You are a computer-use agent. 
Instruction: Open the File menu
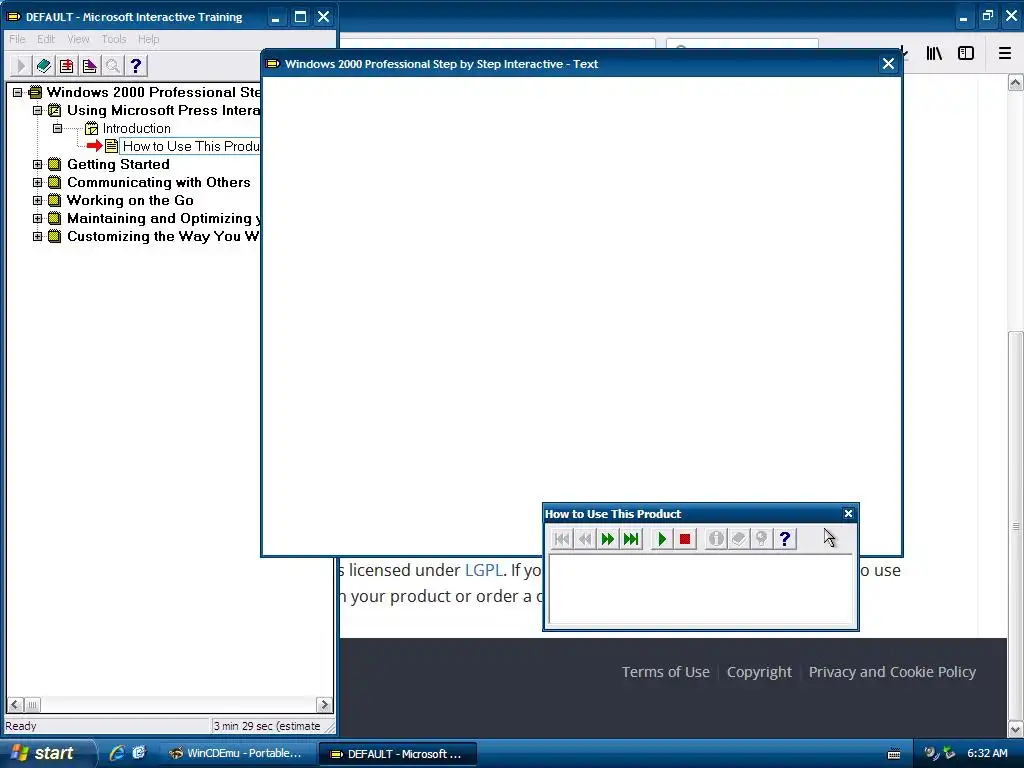(x=17, y=39)
